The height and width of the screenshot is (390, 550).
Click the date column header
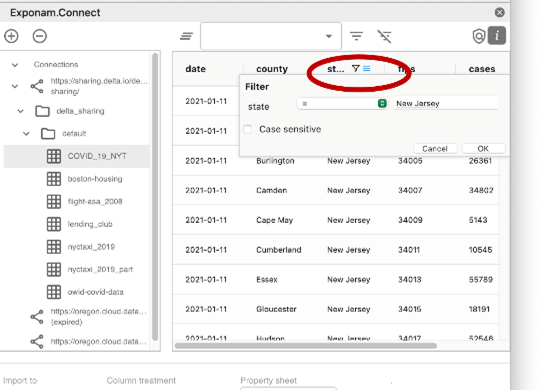coord(196,69)
